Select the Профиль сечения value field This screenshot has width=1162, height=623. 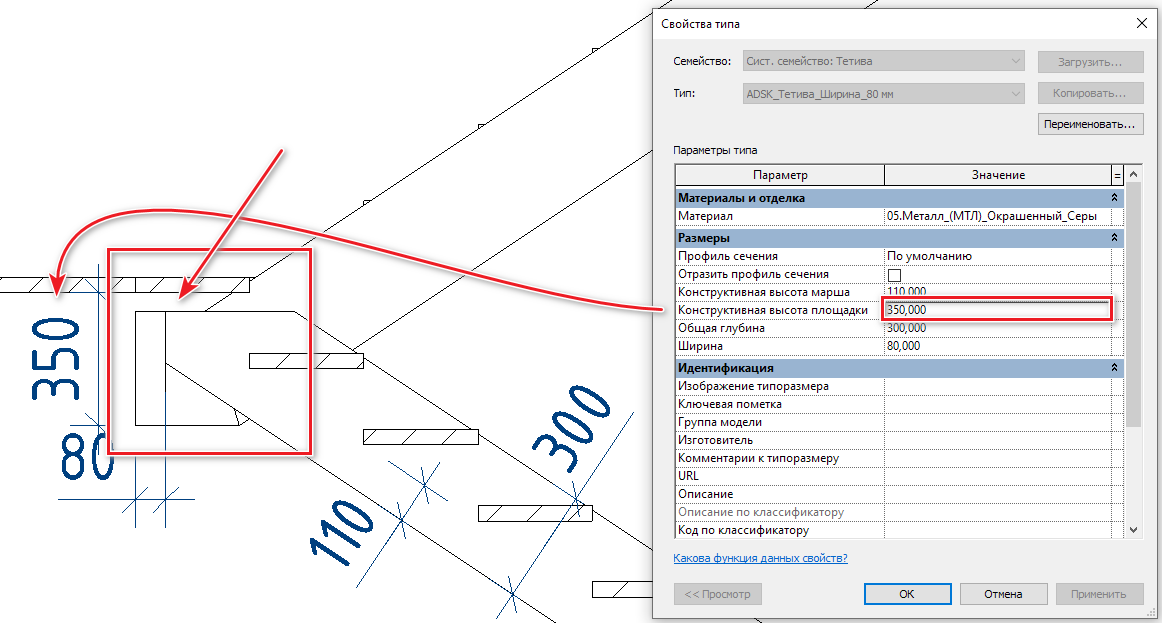coord(997,256)
